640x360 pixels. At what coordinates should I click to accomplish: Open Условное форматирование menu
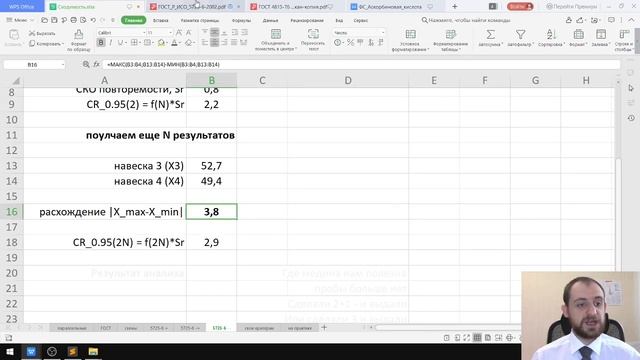coord(410,40)
